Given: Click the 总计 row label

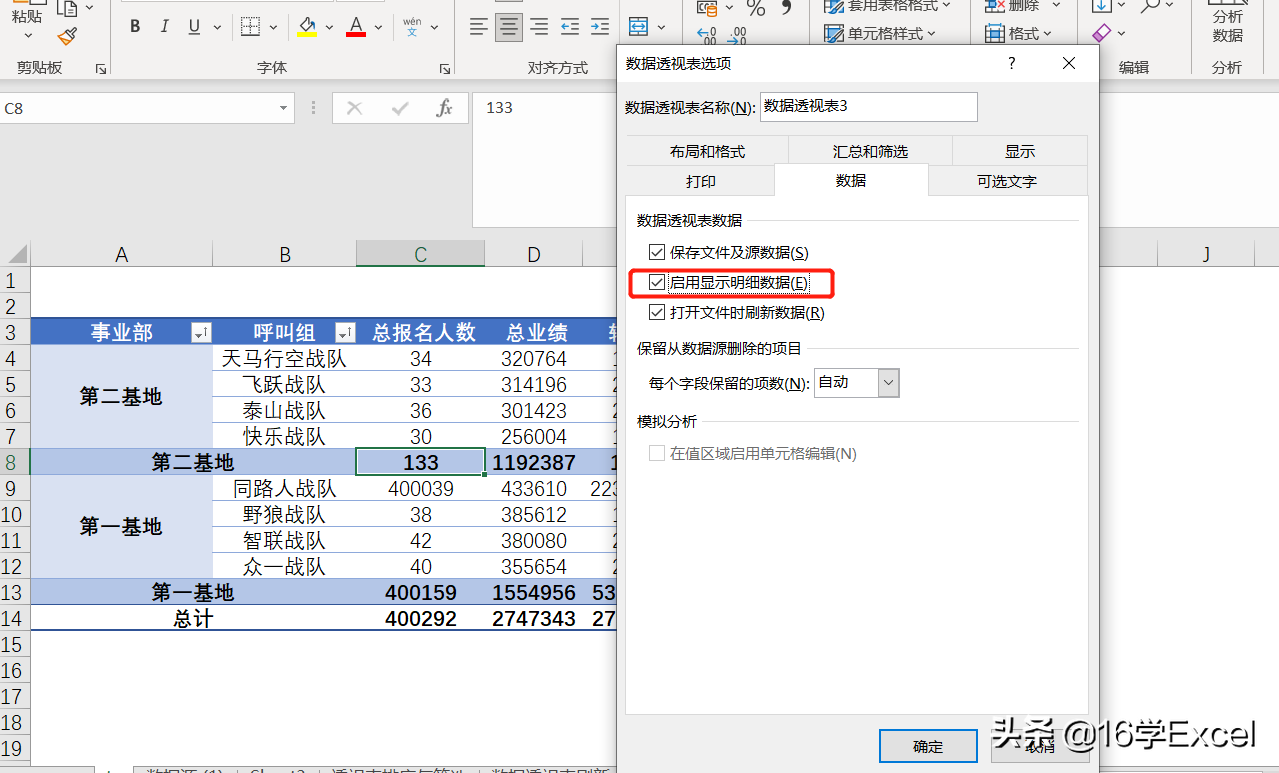Looking at the screenshot, I should 193,618.
